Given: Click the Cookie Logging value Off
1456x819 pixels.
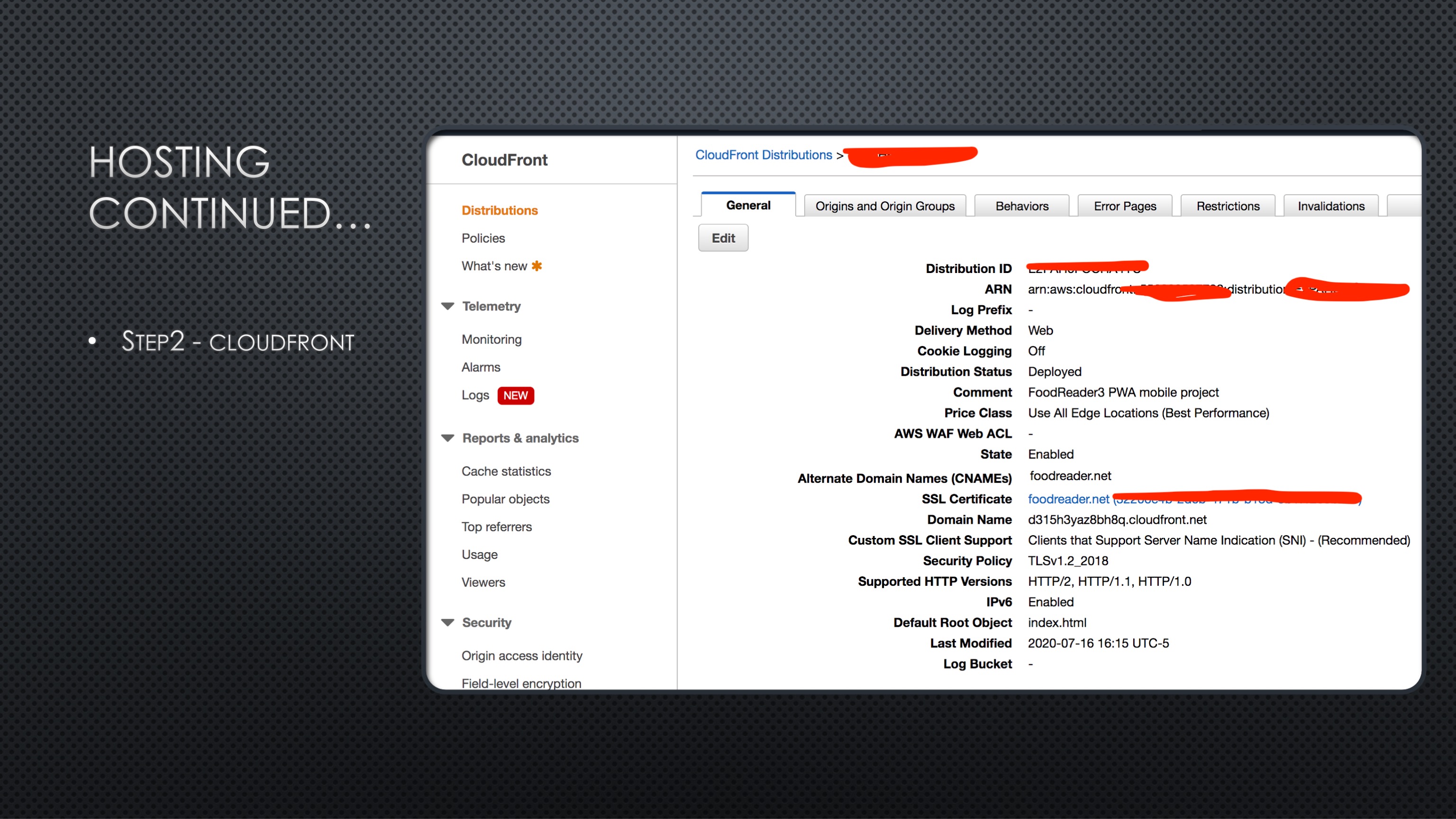Looking at the screenshot, I should [x=1036, y=351].
